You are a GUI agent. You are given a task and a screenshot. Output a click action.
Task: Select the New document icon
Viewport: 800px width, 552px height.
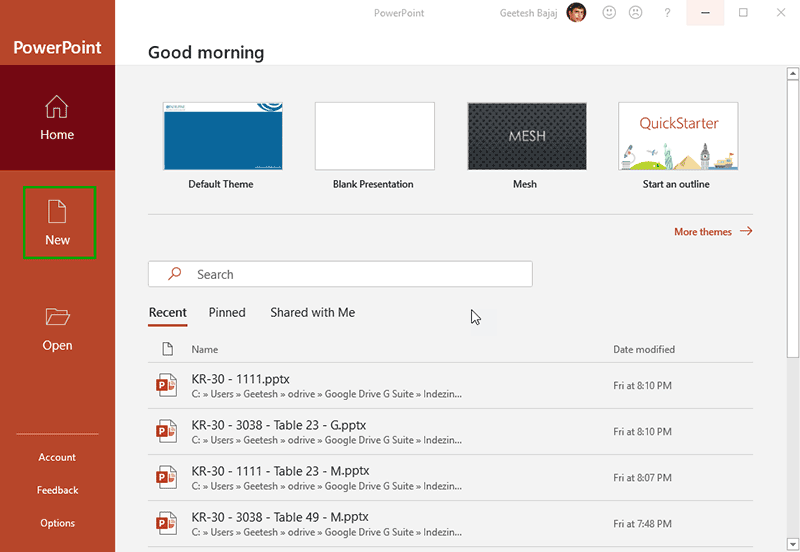[57, 211]
